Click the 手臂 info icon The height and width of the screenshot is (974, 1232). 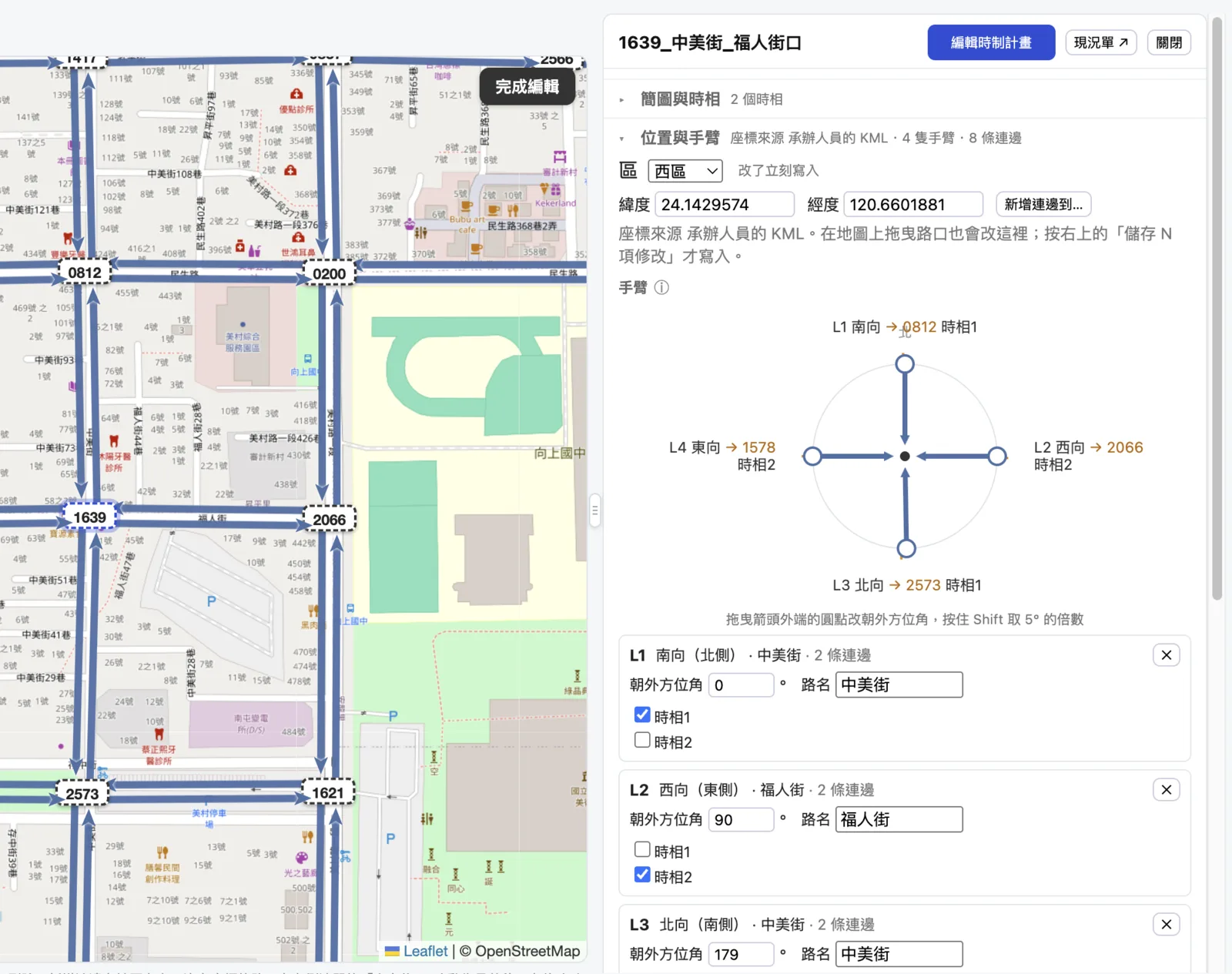click(661, 287)
